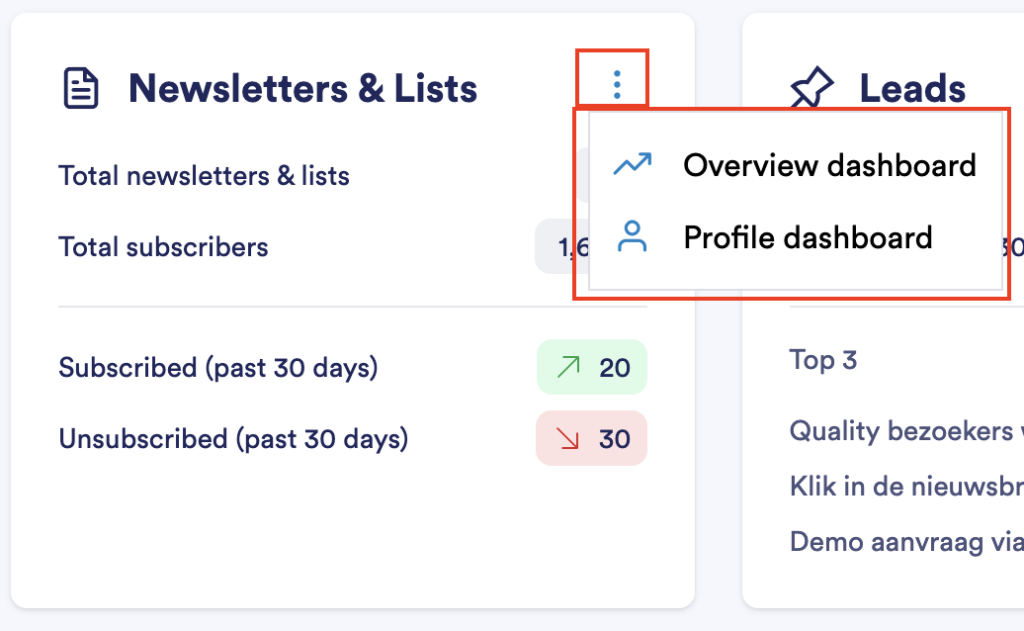Click the Subscribed (past 30 days) label
This screenshot has width=1024, height=631.
(218, 368)
